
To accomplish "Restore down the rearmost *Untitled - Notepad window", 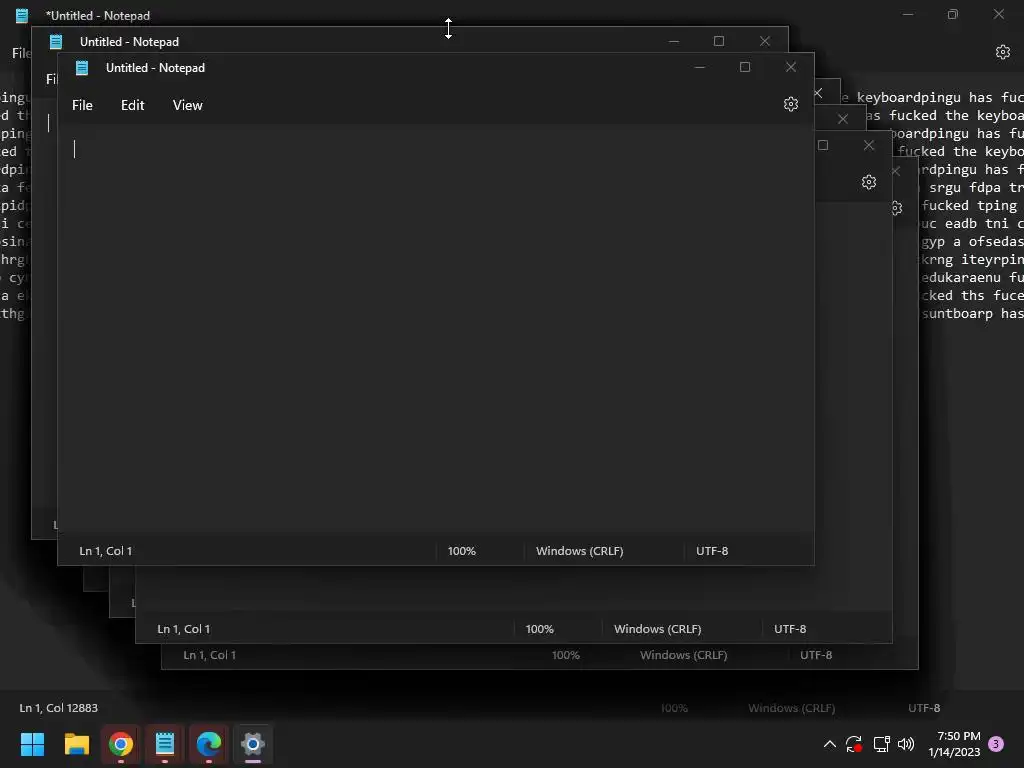I will pyautogui.click(x=953, y=14).
